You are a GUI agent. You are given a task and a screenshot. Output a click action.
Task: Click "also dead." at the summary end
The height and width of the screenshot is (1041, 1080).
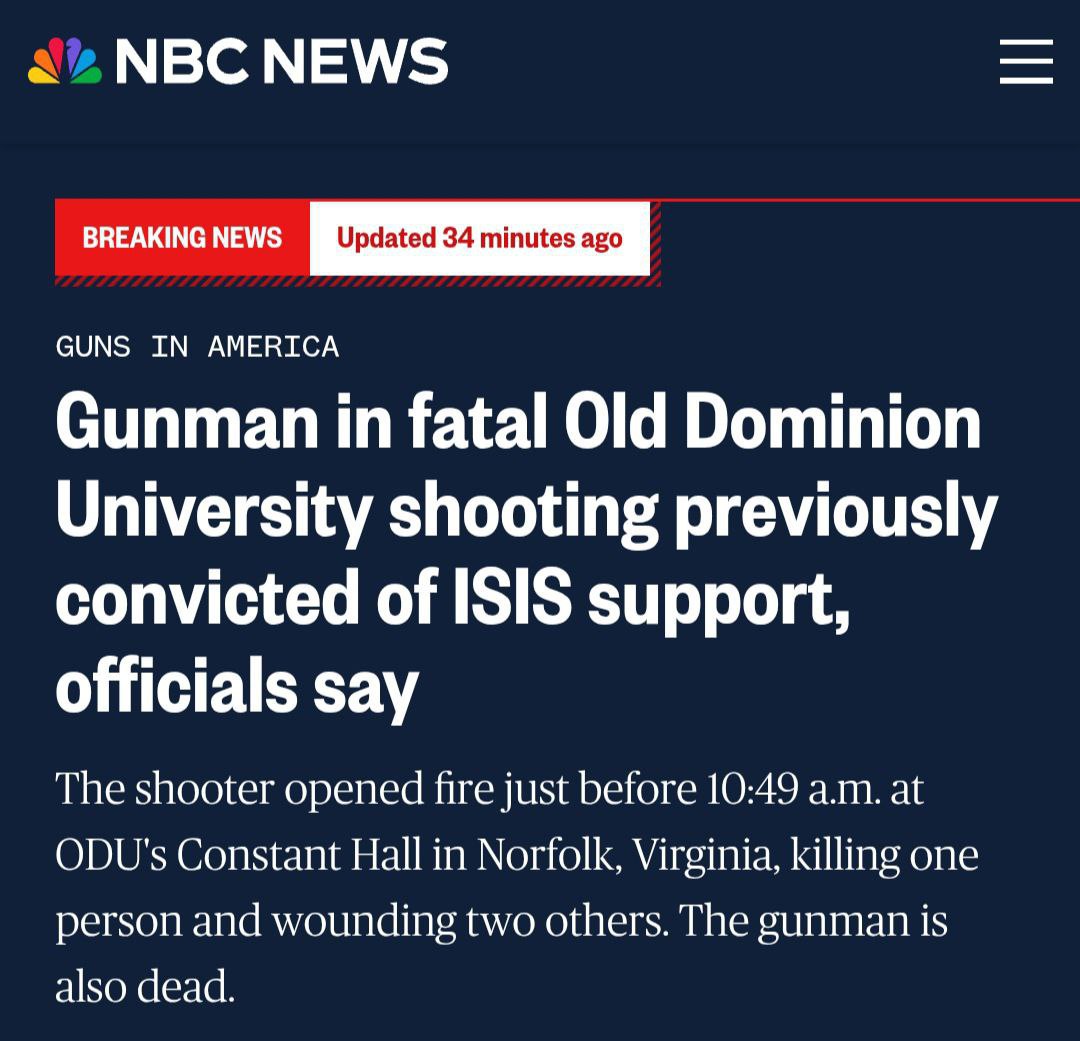click(x=145, y=987)
